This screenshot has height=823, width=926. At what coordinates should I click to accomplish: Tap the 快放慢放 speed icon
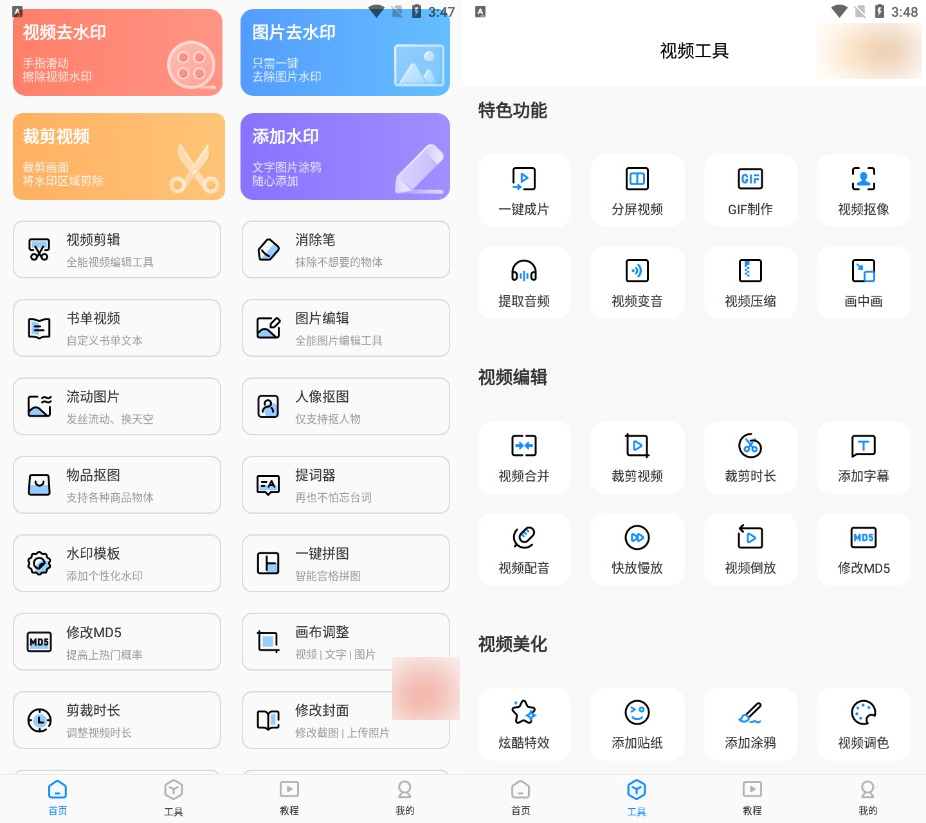tap(637, 538)
